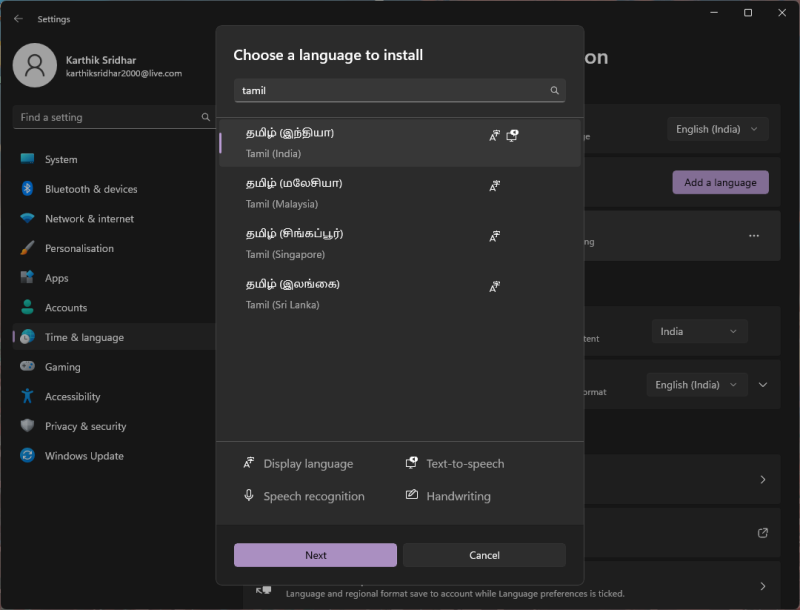This screenshot has height=610, width=800.
Task: Select the Windows Update sidebar icon
Action: click(30, 455)
